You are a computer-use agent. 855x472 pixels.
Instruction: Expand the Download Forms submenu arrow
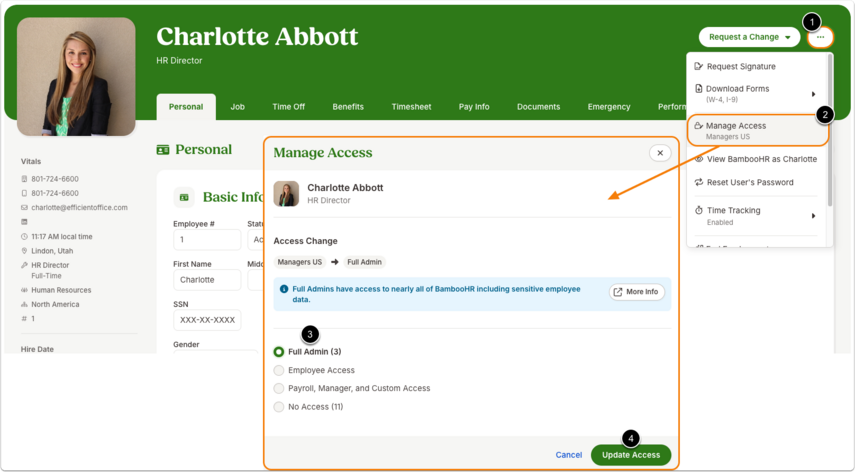click(813, 94)
